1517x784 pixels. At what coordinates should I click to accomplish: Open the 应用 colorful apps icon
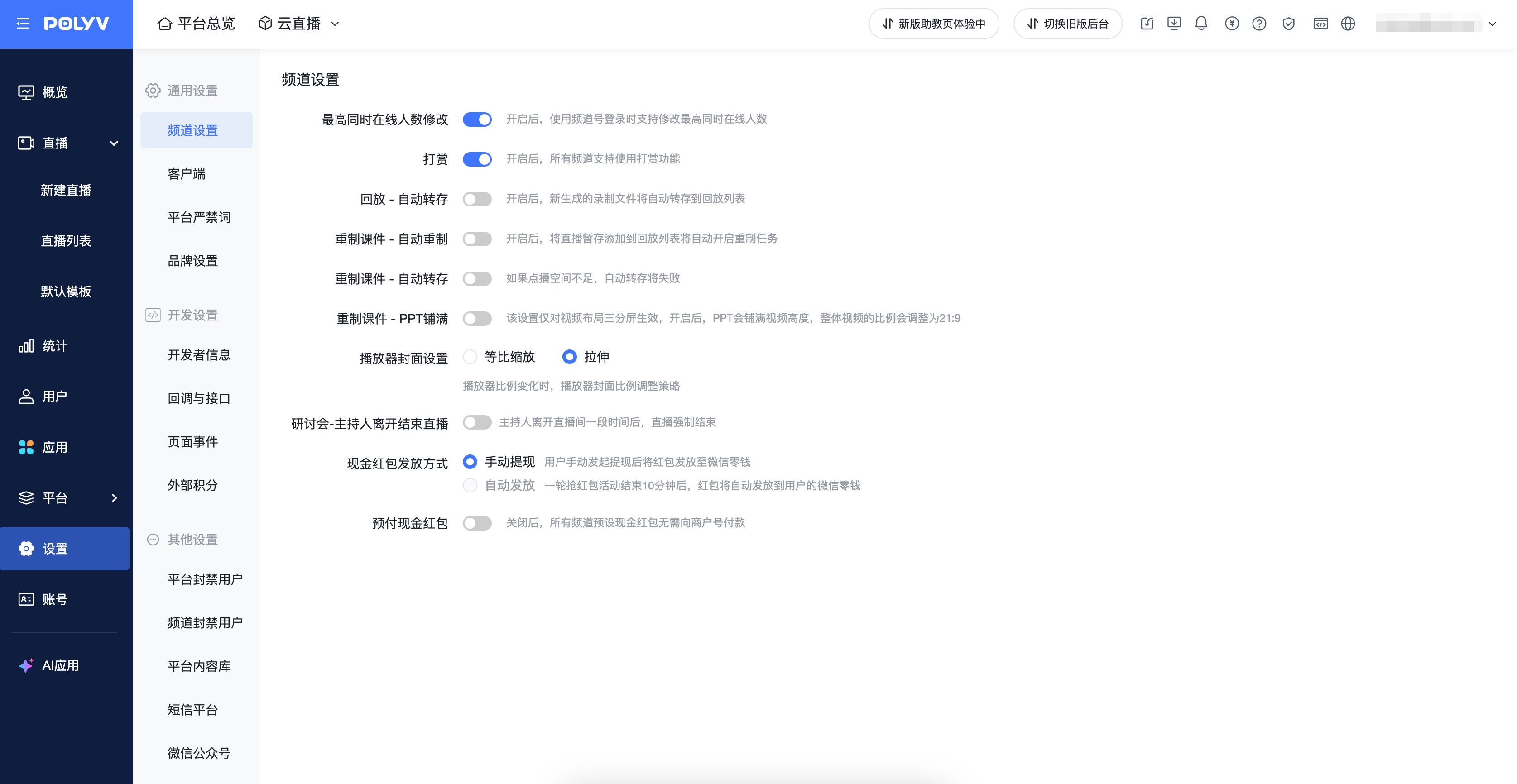26,447
